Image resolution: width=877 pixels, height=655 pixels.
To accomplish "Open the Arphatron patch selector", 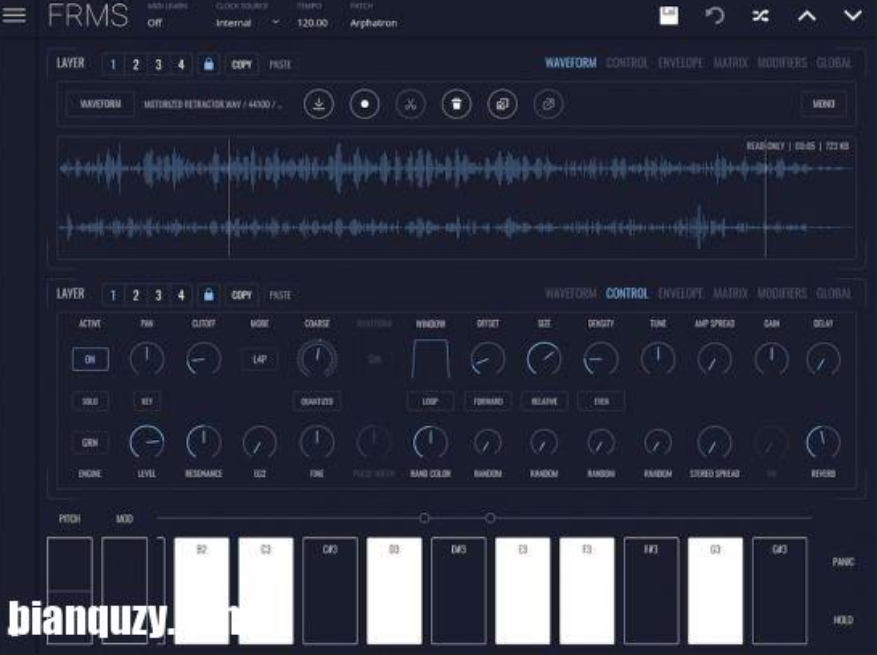I will pos(373,23).
